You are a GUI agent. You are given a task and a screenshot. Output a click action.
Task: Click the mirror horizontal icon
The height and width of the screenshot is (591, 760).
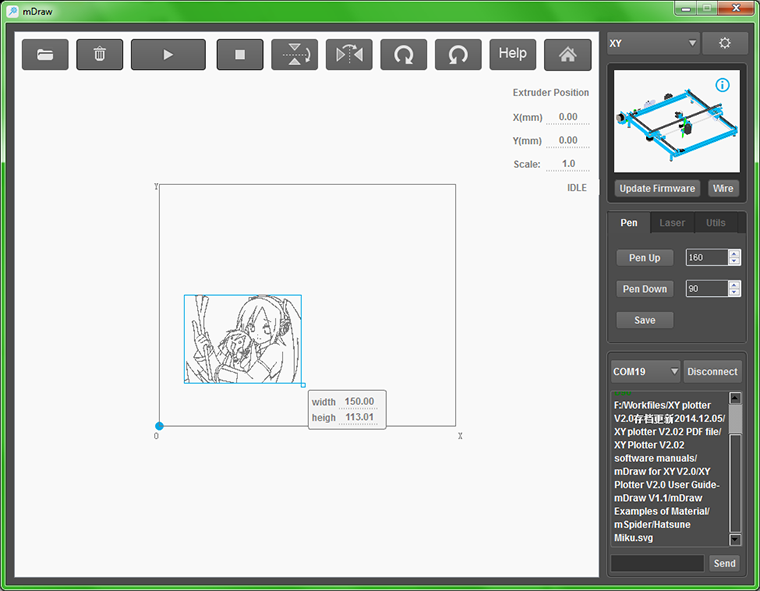point(349,54)
